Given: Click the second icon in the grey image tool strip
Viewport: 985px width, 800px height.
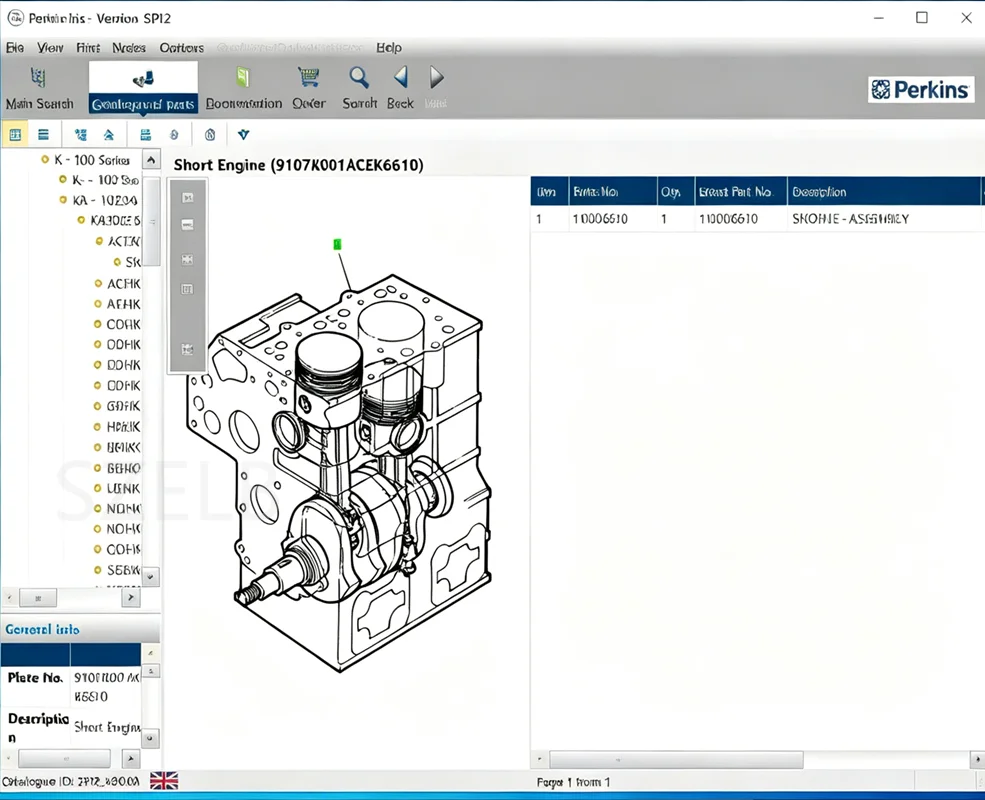Looking at the screenshot, I should (x=187, y=225).
